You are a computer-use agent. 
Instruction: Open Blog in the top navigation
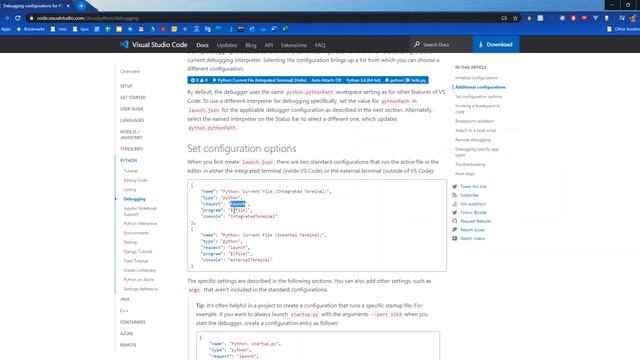[251, 45]
